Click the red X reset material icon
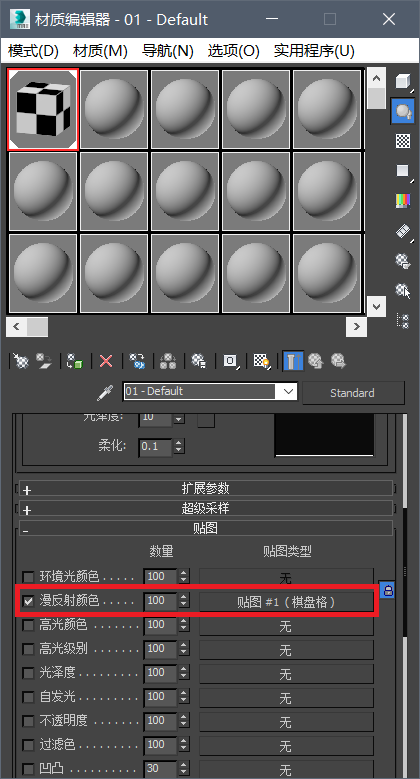The width and height of the screenshot is (420, 779). tap(106, 361)
